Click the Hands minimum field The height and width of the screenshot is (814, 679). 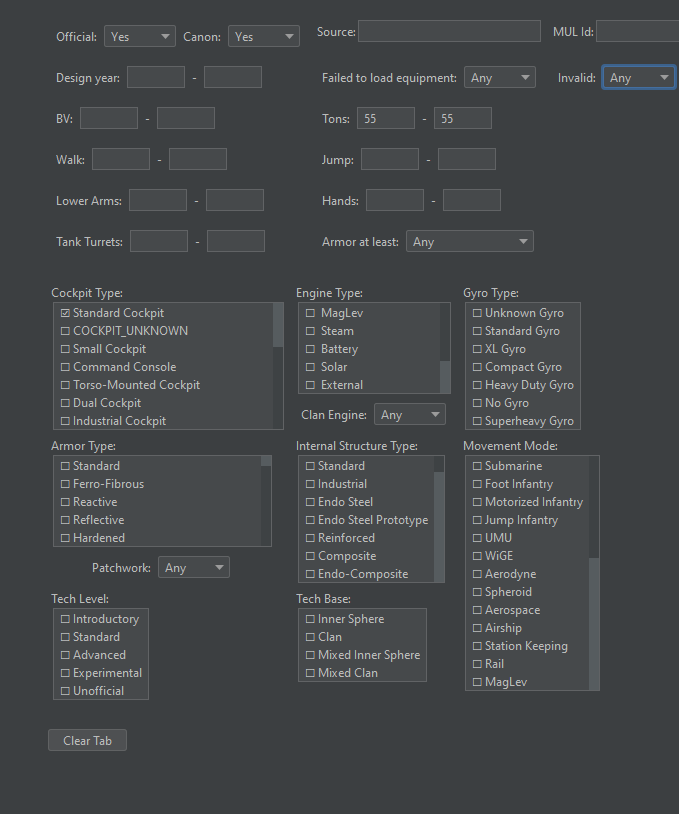[395, 200]
